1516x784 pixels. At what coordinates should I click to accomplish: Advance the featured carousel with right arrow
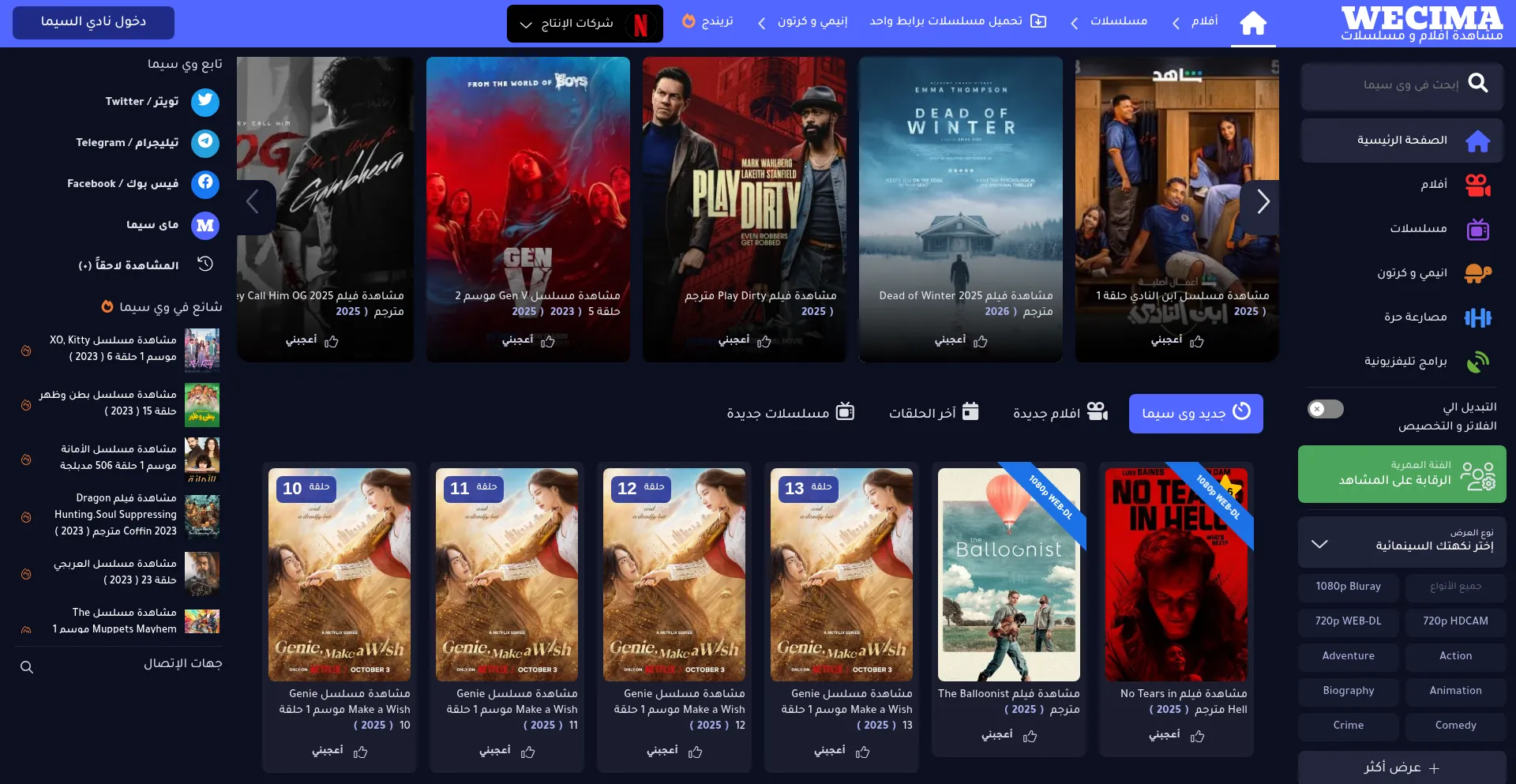click(1263, 202)
